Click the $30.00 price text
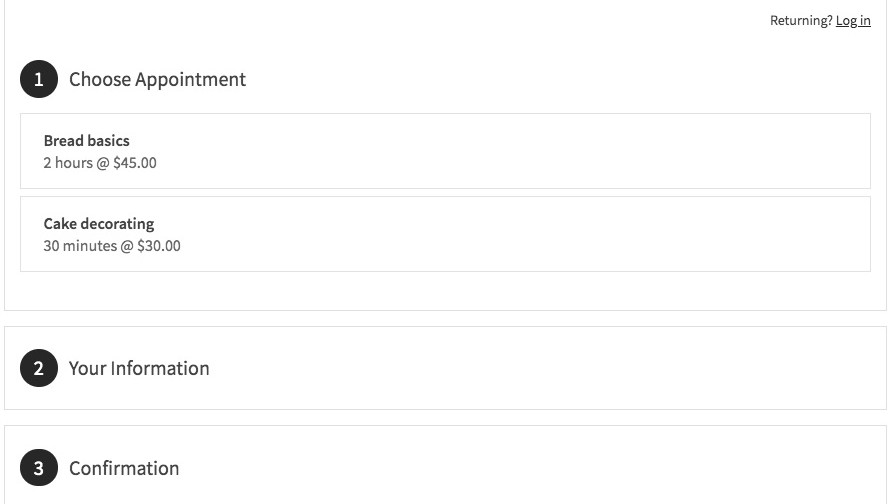The height and width of the screenshot is (504, 896). click(159, 246)
